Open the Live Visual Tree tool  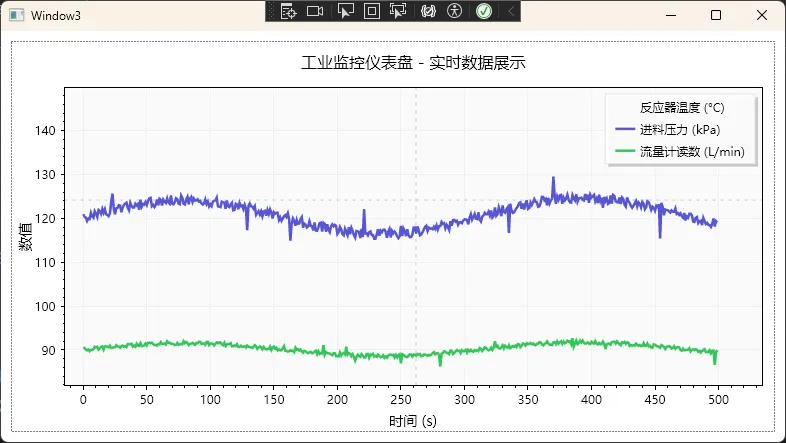[x=289, y=11]
